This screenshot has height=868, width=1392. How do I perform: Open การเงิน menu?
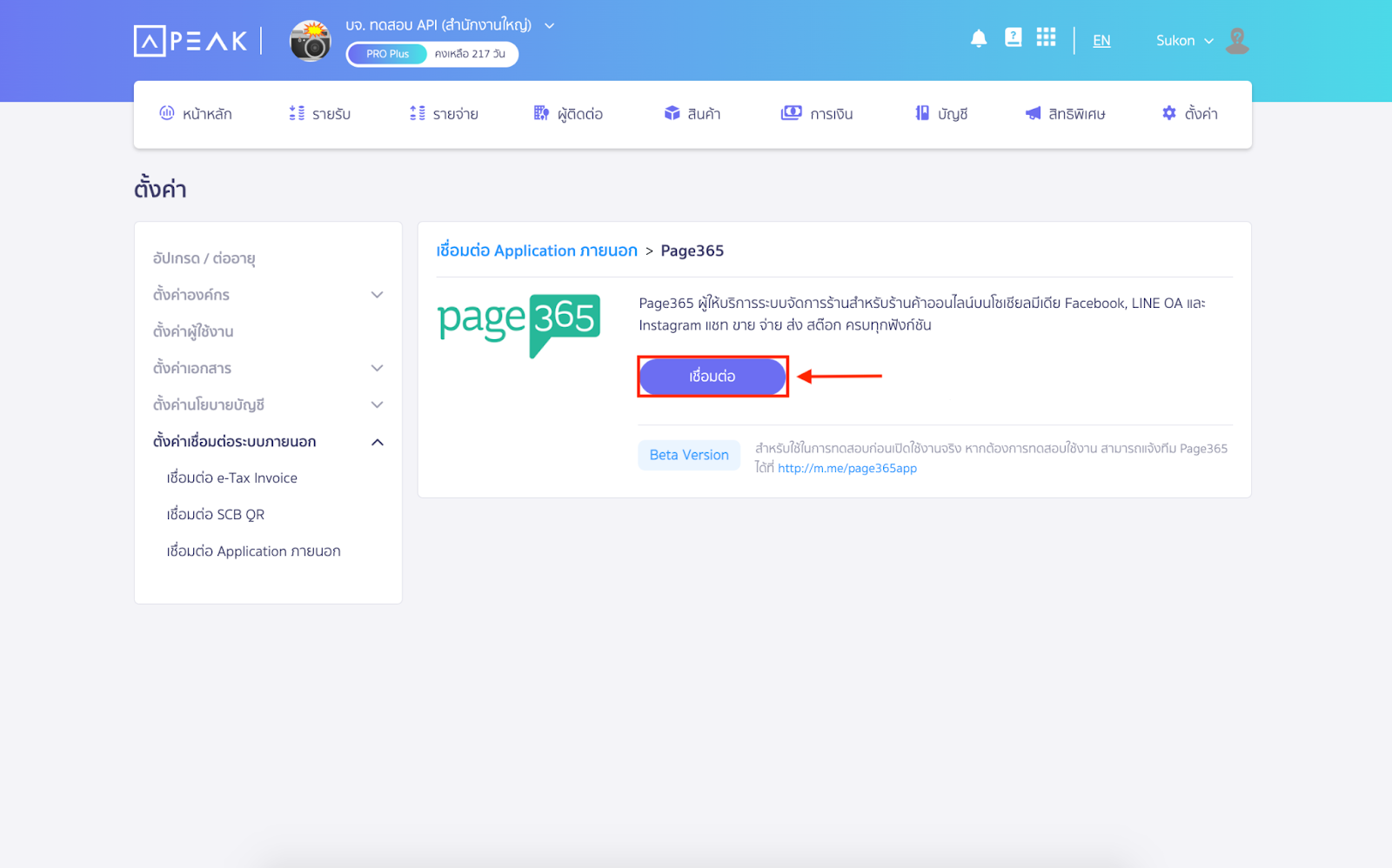click(817, 114)
